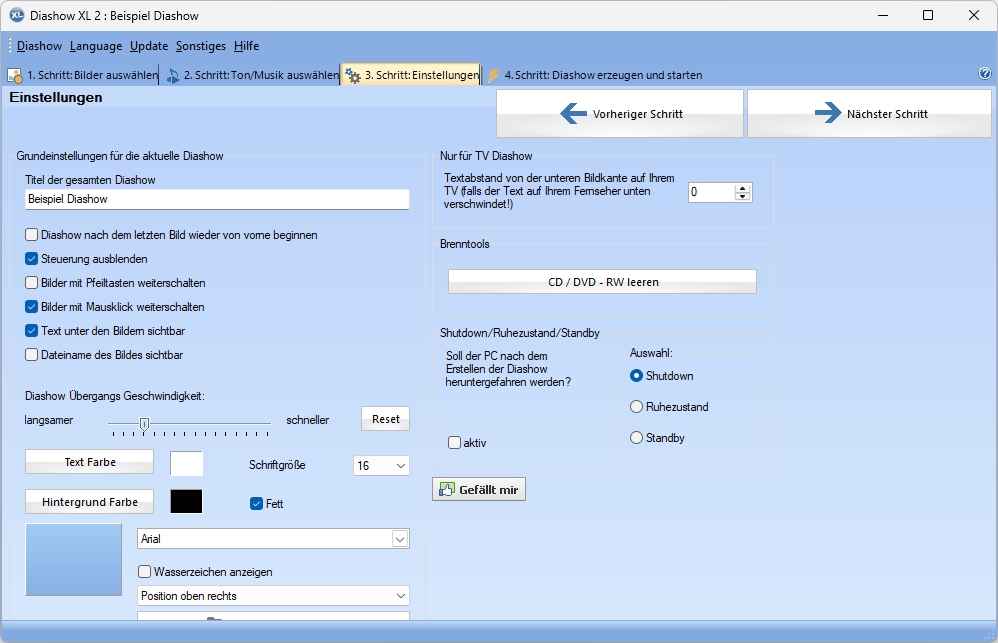
Task: Enable Wasserzeichen anzeigen
Action: pos(144,572)
